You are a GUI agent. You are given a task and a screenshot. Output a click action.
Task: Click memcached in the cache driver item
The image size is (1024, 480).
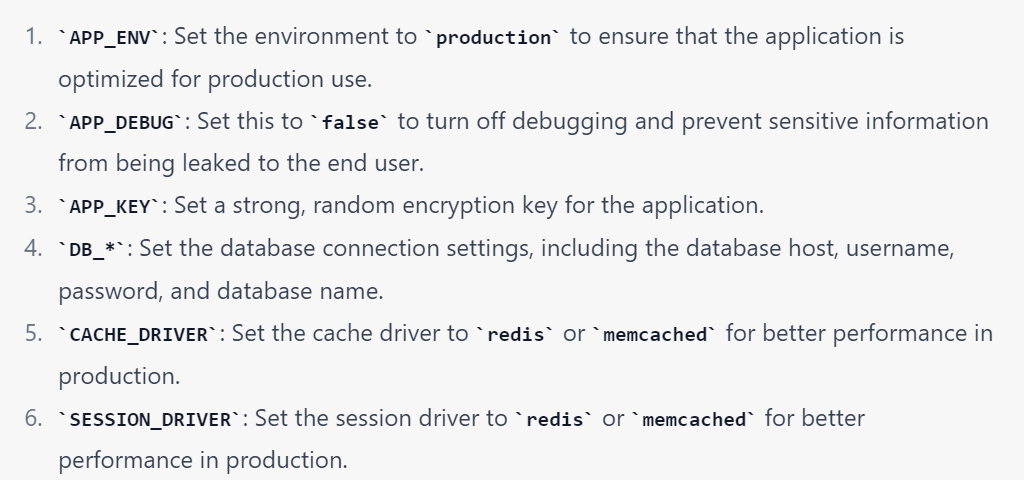pyautogui.click(x=655, y=335)
